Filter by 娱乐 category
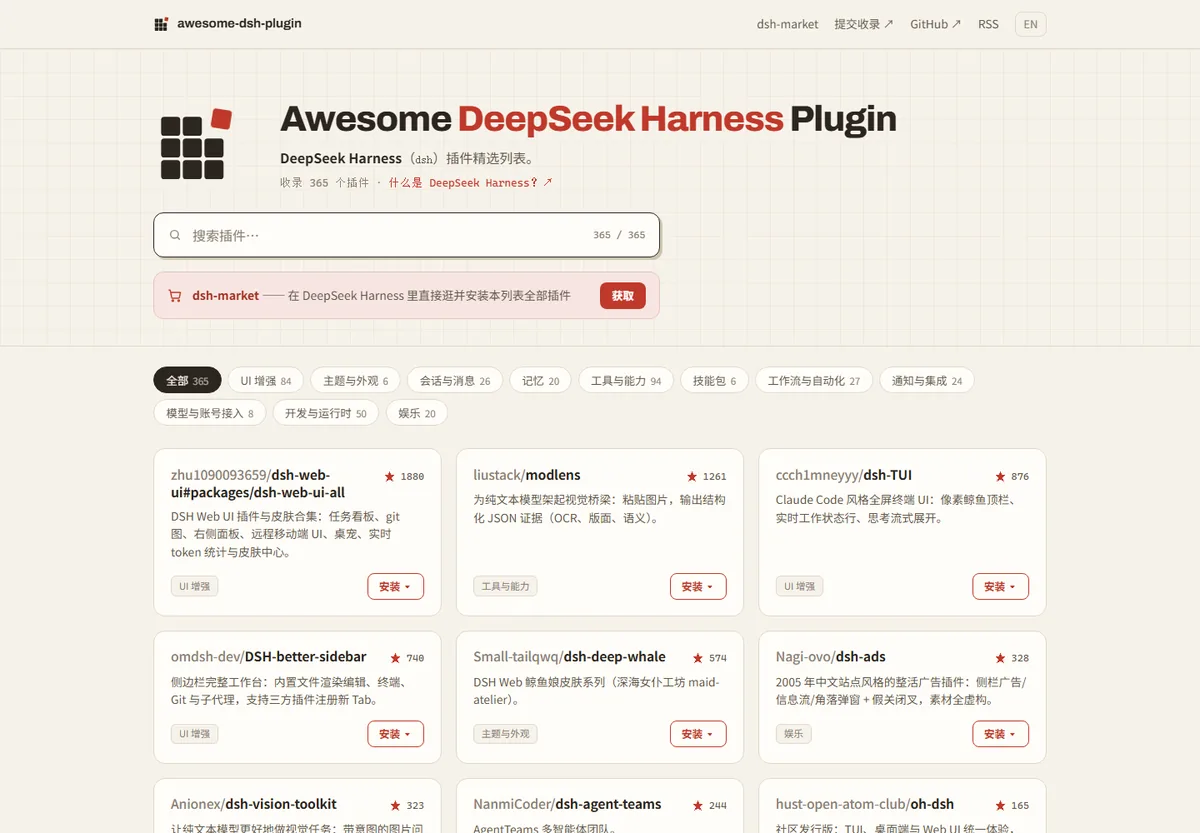1200x833 pixels. coord(417,413)
